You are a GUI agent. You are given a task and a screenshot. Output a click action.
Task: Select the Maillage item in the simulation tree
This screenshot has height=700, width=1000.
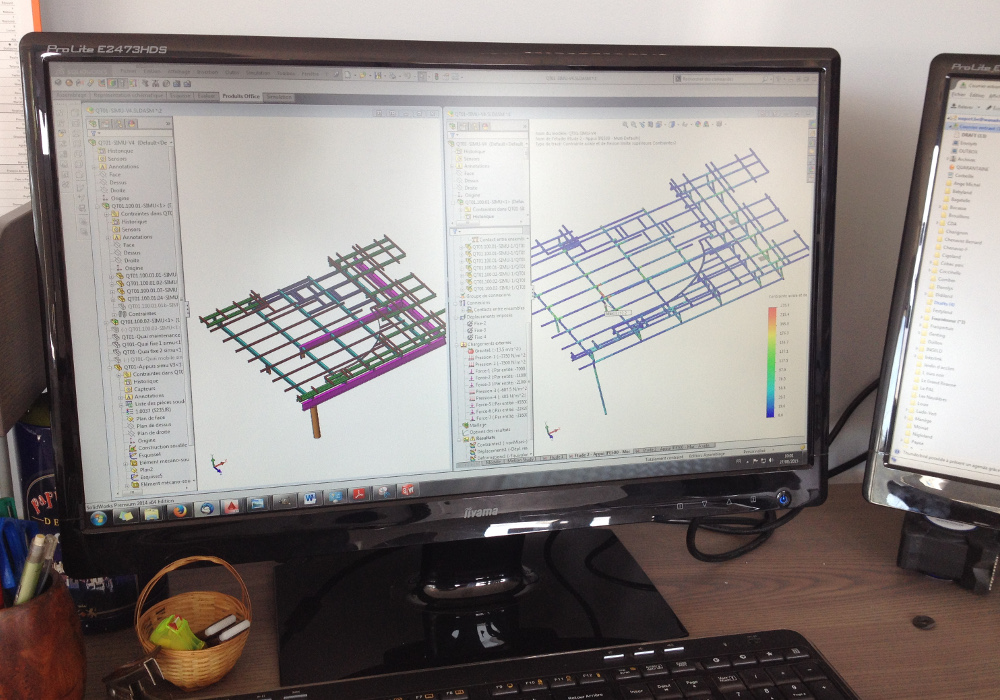click(473, 425)
